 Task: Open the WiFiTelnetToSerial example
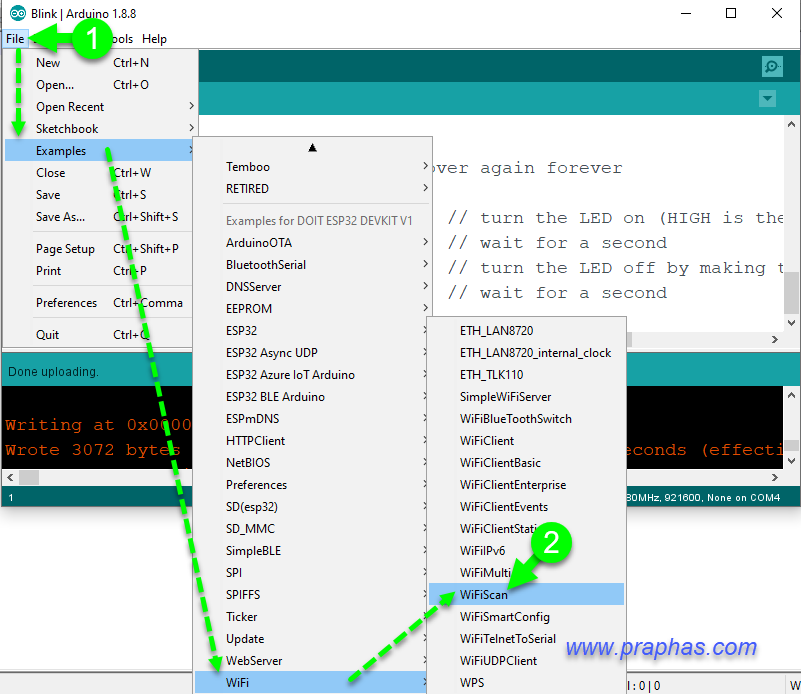(526, 638)
